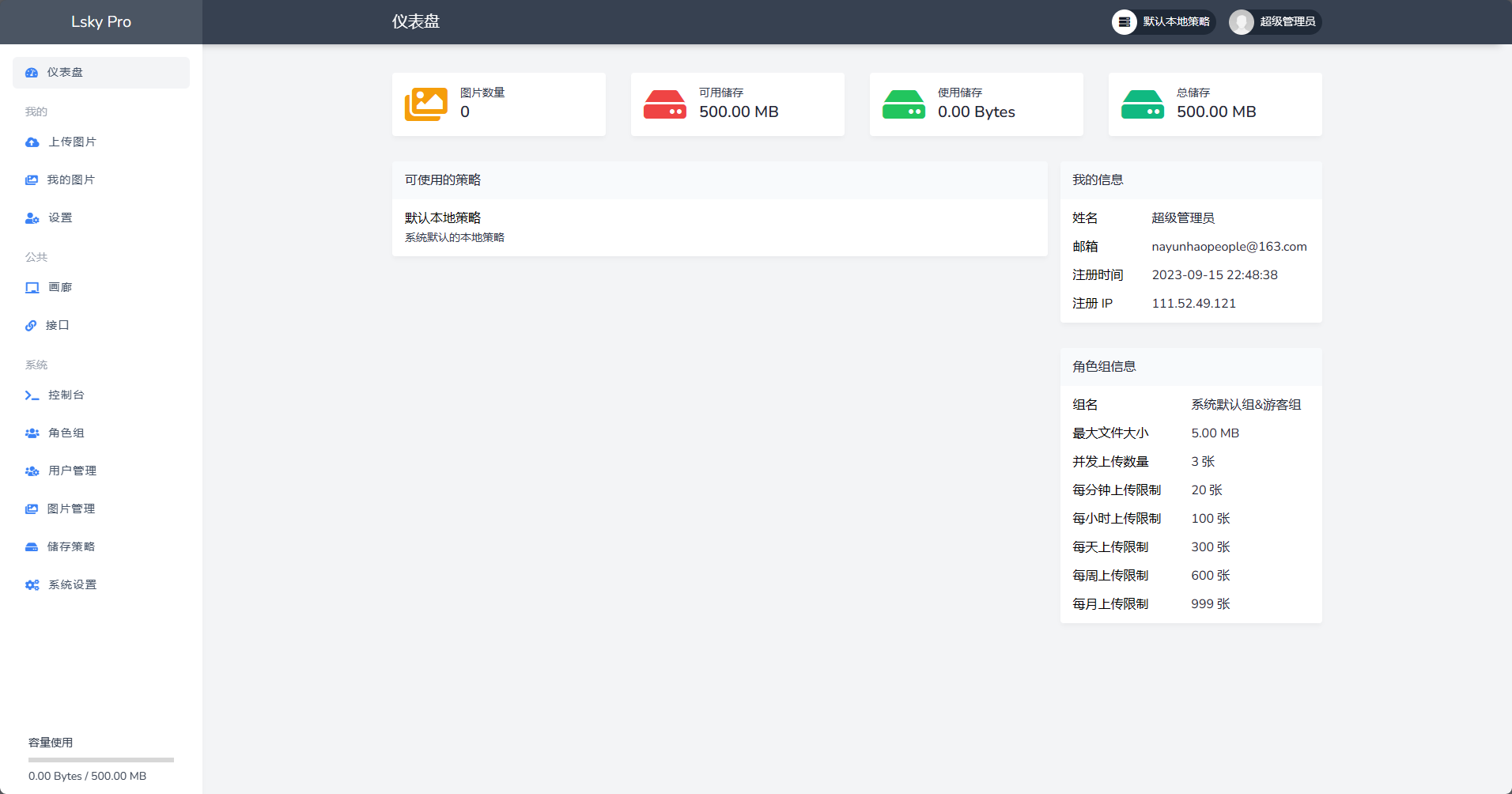
Task: Open the 储存策略 menu item
Action: pyautogui.click(x=101, y=547)
